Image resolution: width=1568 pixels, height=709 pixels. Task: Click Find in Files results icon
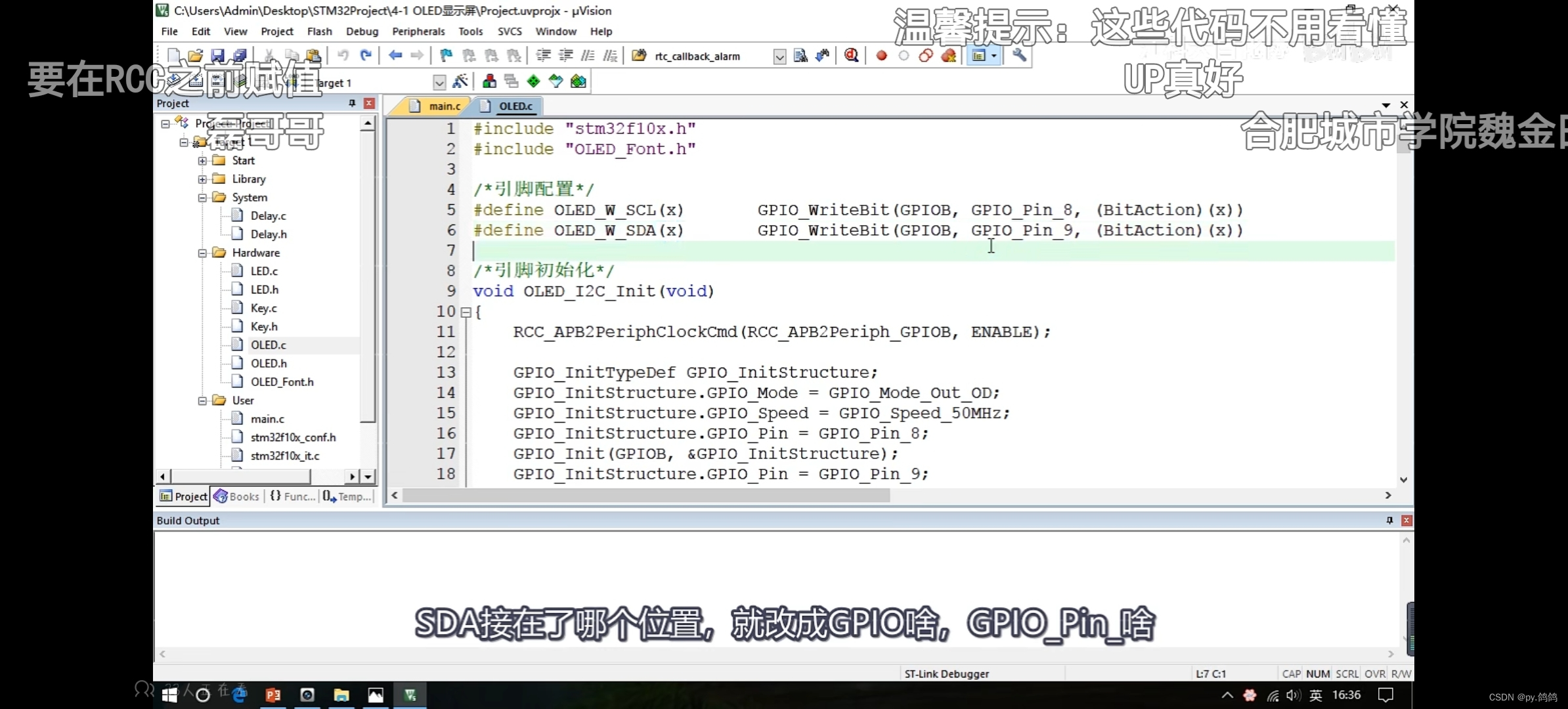point(800,56)
